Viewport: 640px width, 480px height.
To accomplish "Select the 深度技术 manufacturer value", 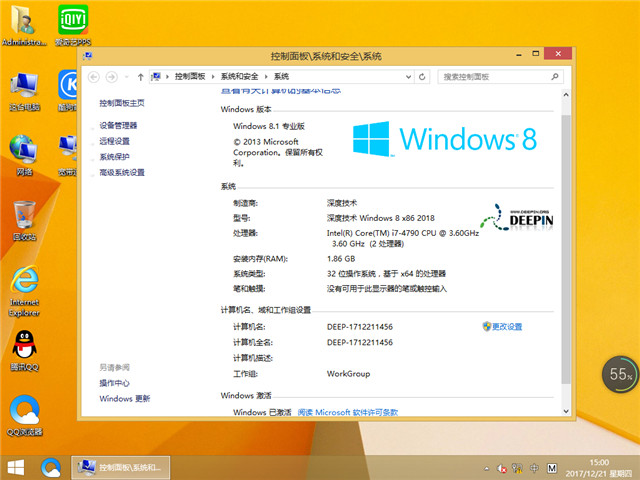I will click(342, 203).
